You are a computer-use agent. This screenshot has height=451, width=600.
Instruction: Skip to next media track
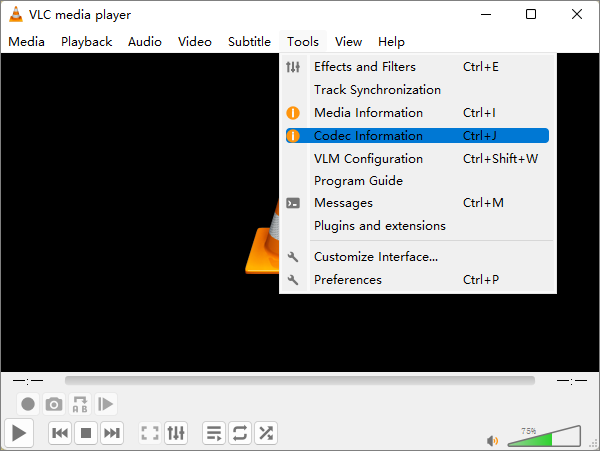click(x=112, y=433)
